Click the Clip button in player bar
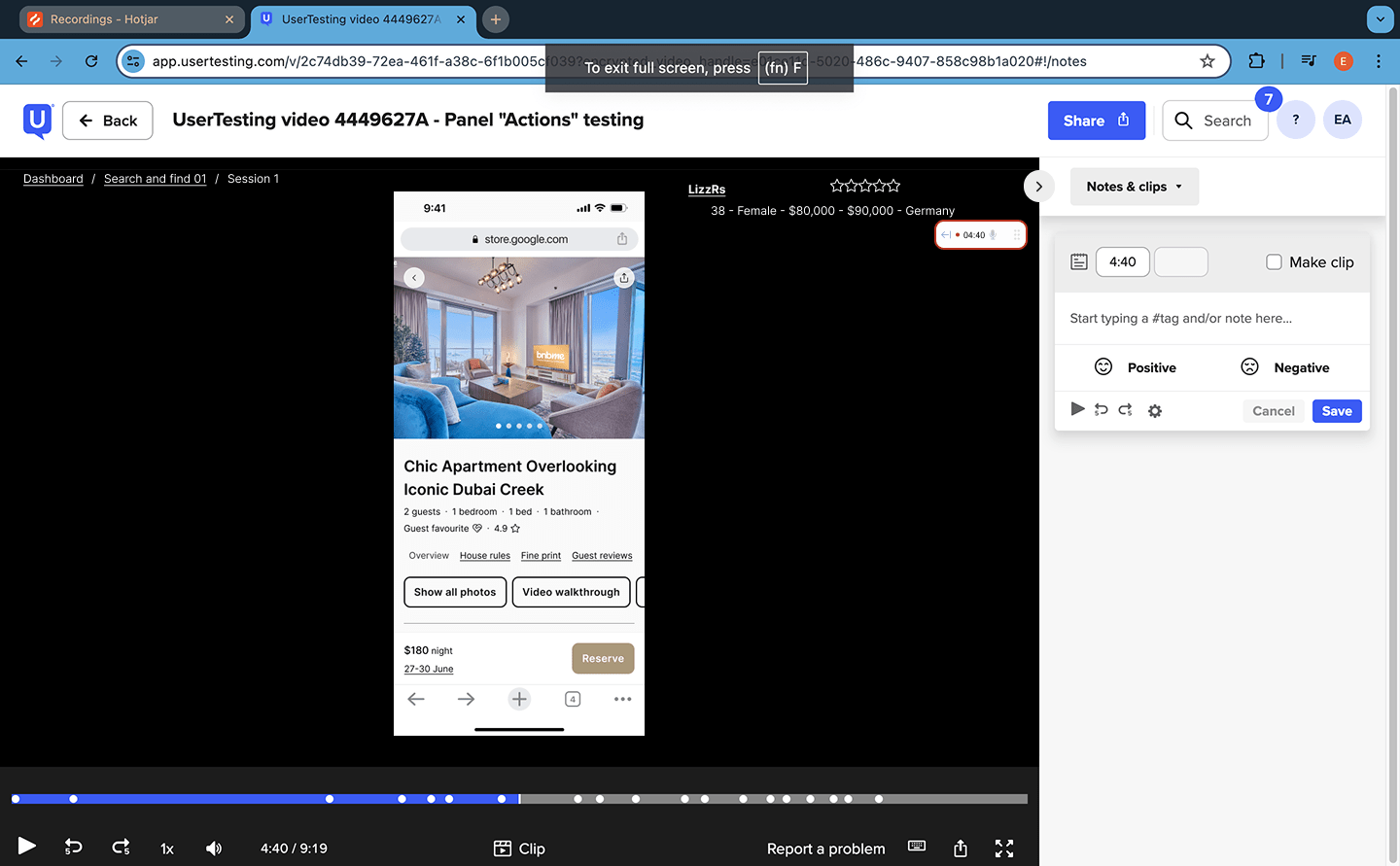 [x=519, y=849]
